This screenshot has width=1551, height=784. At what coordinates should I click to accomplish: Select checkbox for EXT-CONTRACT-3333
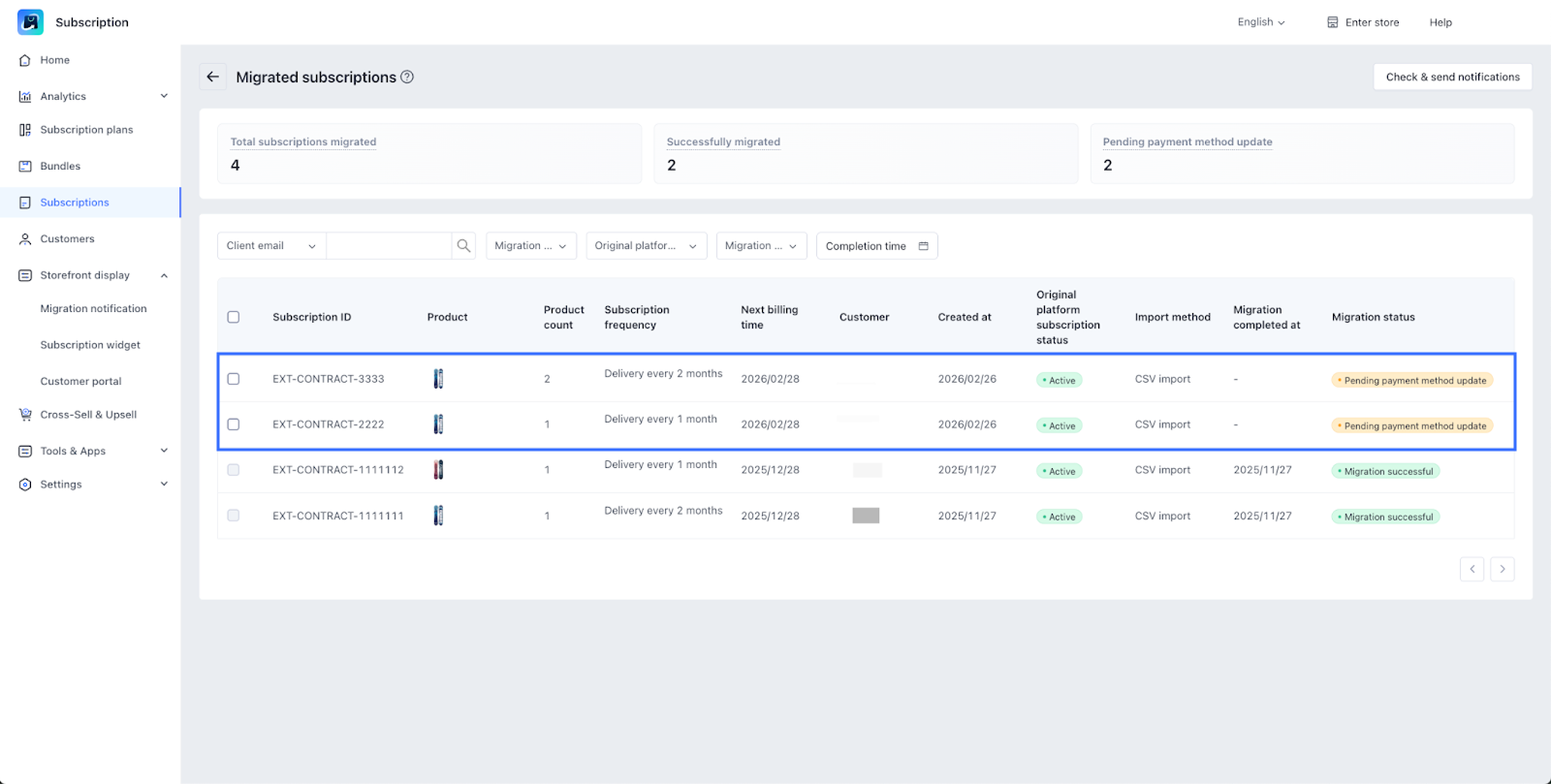[x=234, y=379]
